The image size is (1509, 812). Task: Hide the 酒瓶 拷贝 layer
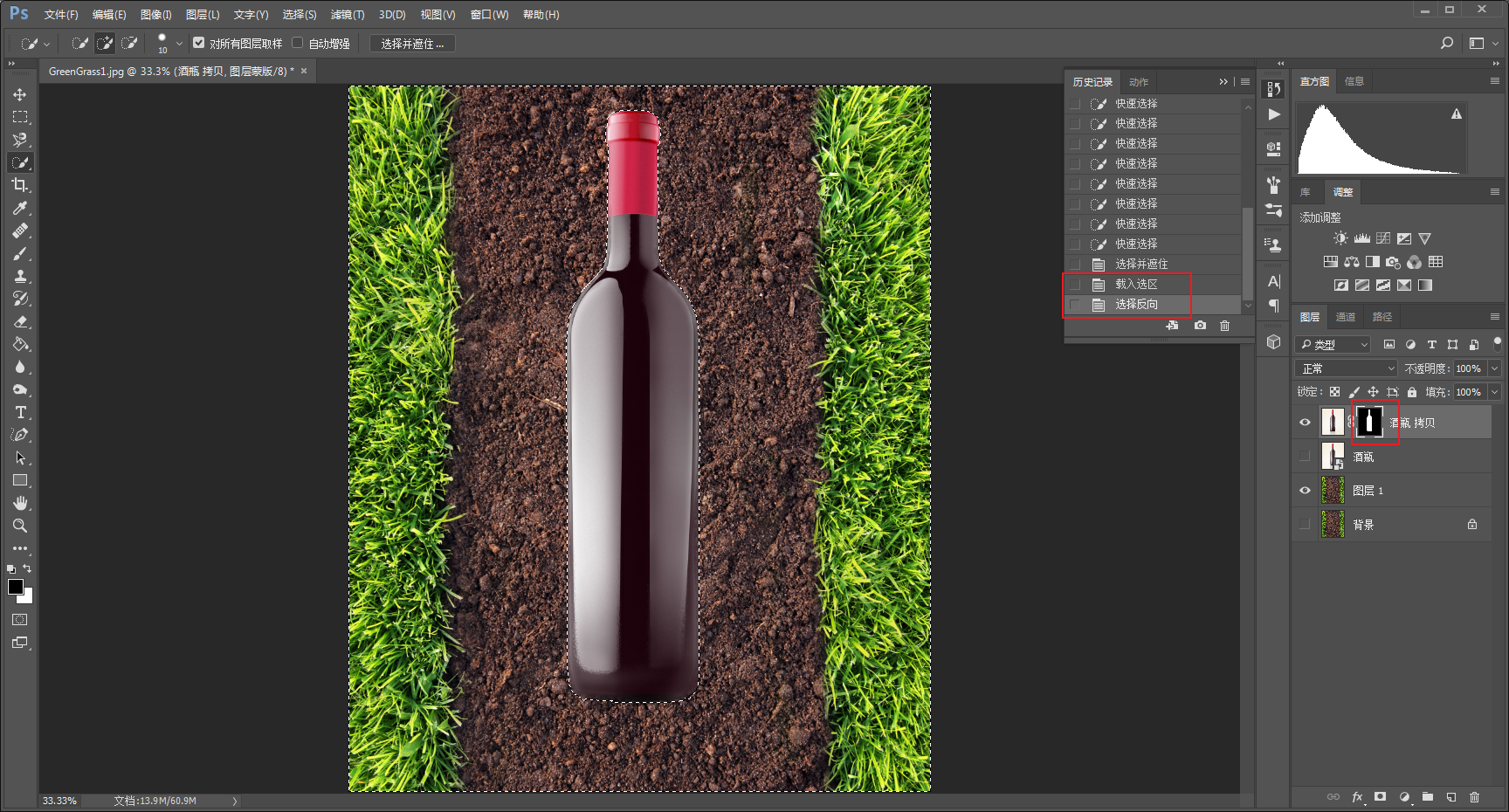tap(1305, 423)
